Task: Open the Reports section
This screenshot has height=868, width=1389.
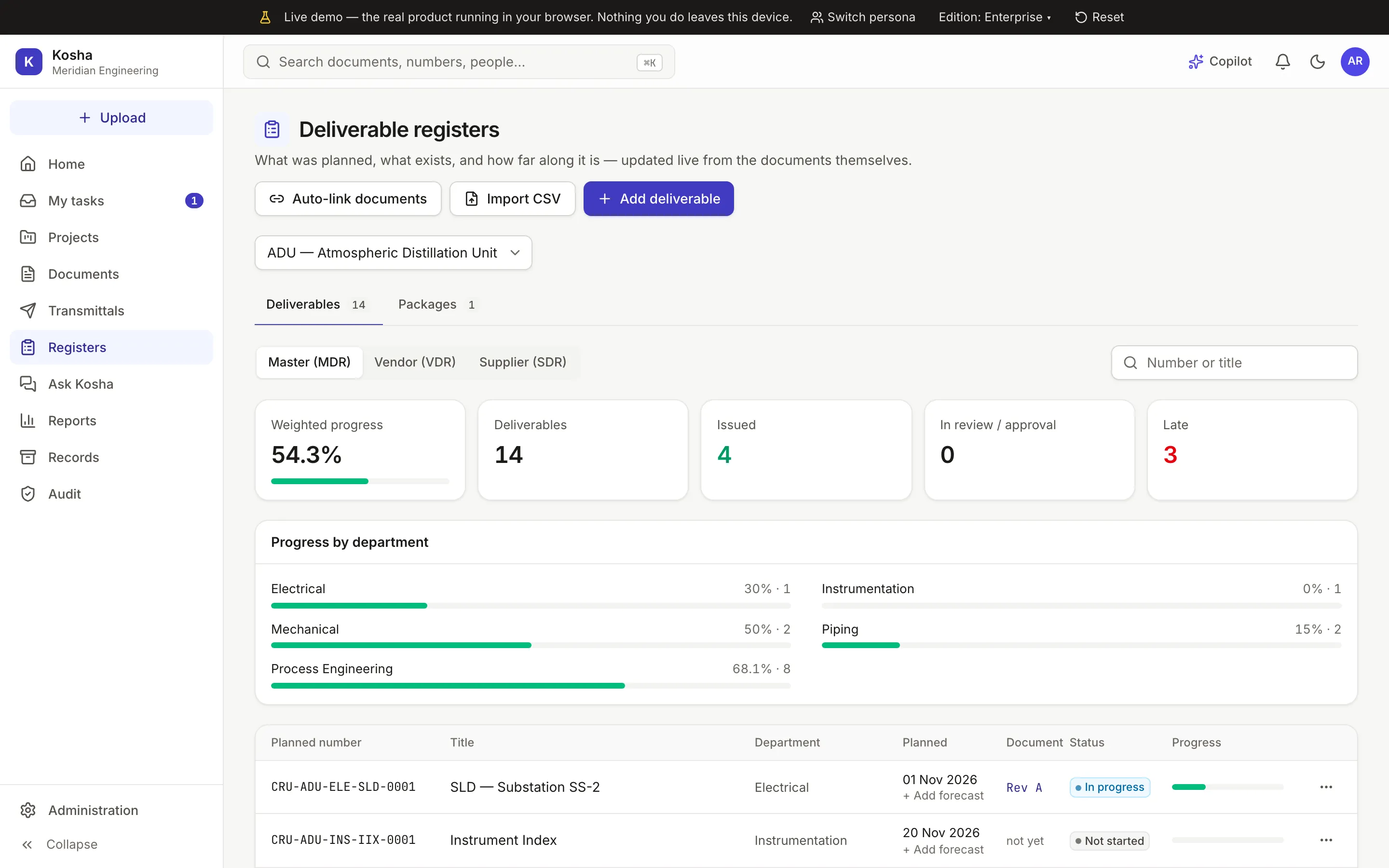Action: point(111,421)
